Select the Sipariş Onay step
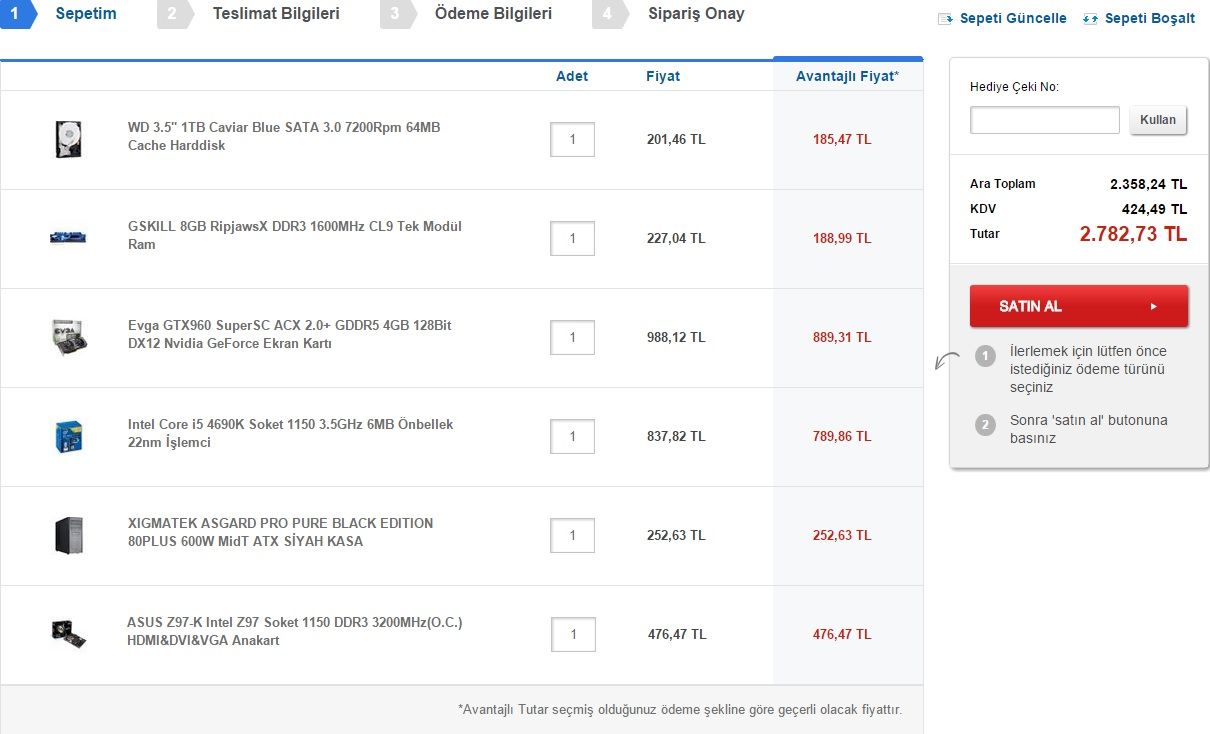The height and width of the screenshot is (734, 1210). (x=695, y=14)
